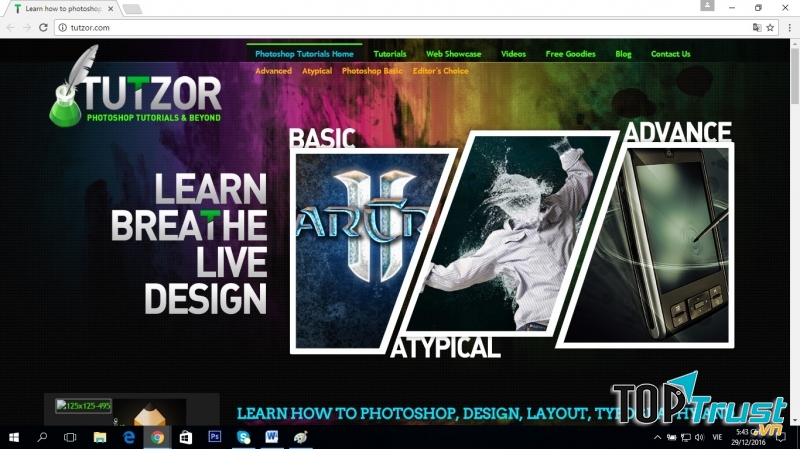Launch Microsoft Edge from the taskbar

[x=129, y=437]
